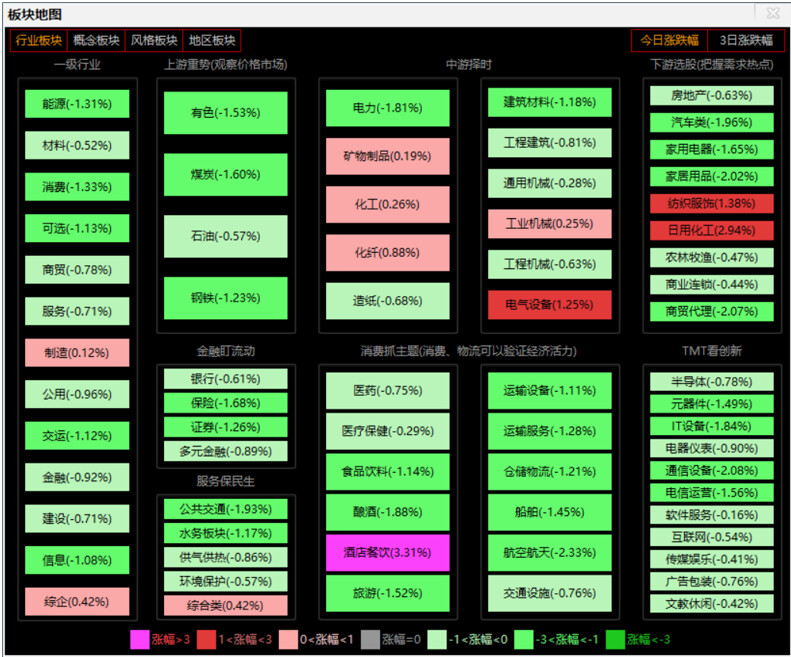This screenshot has width=791, height=657.
Task: Click 软件服务(-0.16%) tile
Action: tap(712, 515)
